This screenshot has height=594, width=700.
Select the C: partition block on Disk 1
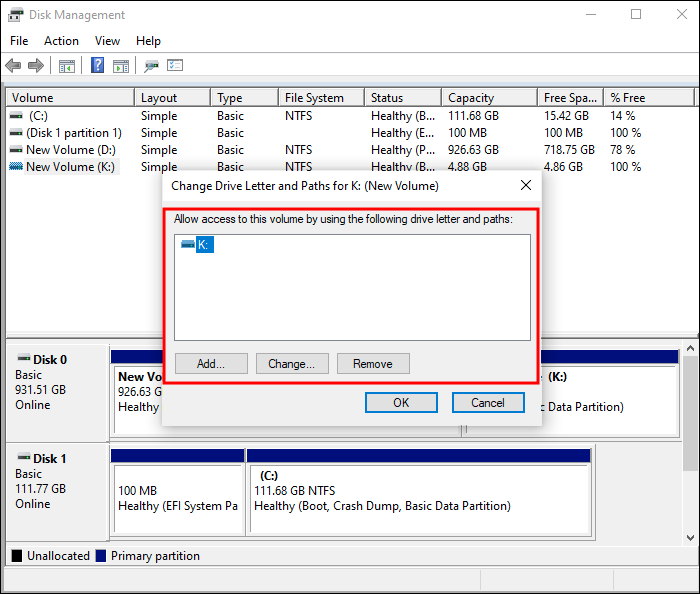point(419,493)
